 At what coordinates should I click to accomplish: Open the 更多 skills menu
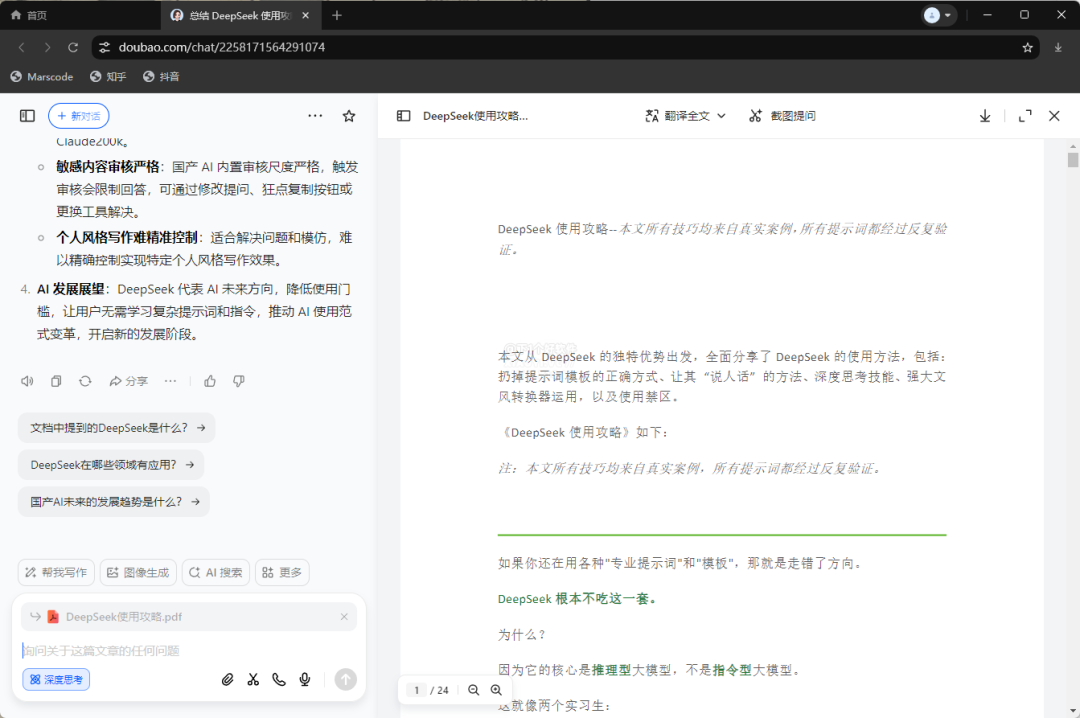click(282, 573)
